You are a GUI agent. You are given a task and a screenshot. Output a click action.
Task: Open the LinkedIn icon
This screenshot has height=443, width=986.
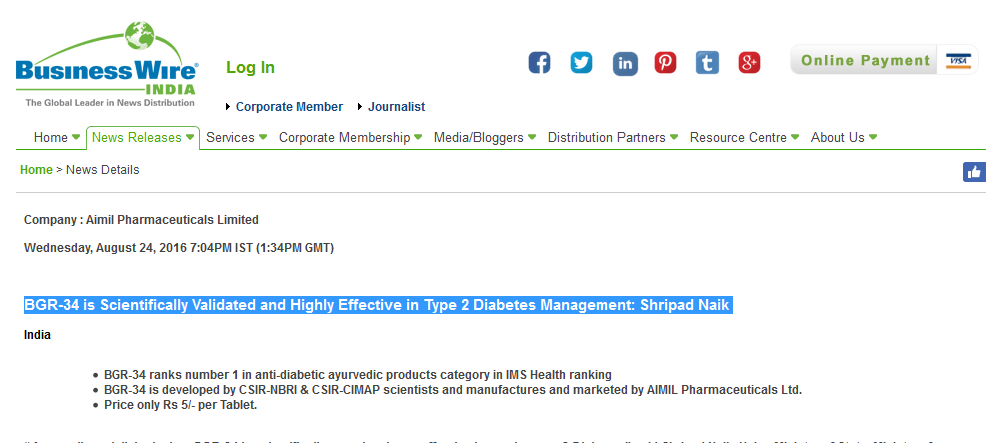tap(625, 64)
